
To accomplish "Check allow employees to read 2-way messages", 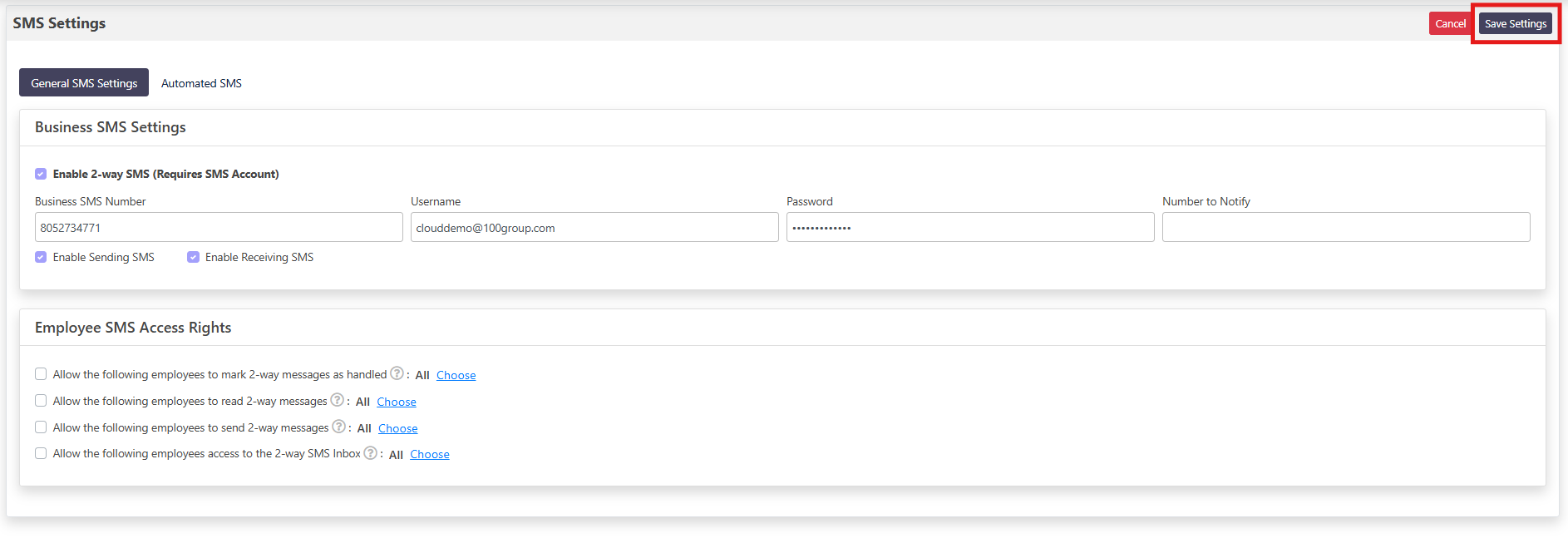I will pyautogui.click(x=41, y=401).
